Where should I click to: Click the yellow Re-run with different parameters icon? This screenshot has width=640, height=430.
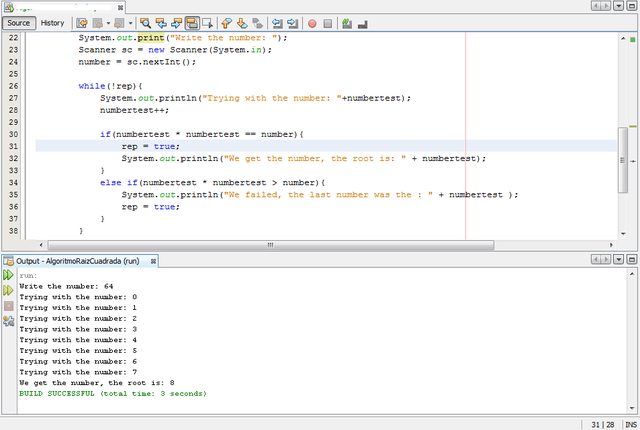point(8,290)
